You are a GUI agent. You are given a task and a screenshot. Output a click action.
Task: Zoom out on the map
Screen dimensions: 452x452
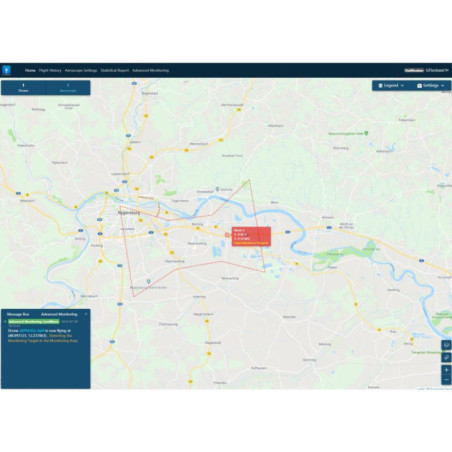tap(446, 379)
